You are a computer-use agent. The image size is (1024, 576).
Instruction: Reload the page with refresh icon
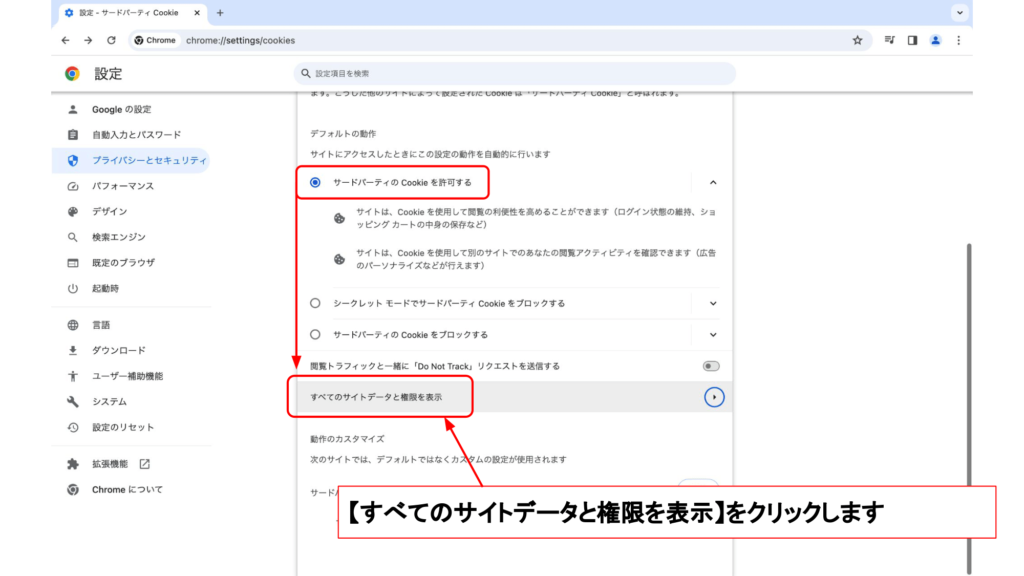[111, 40]
